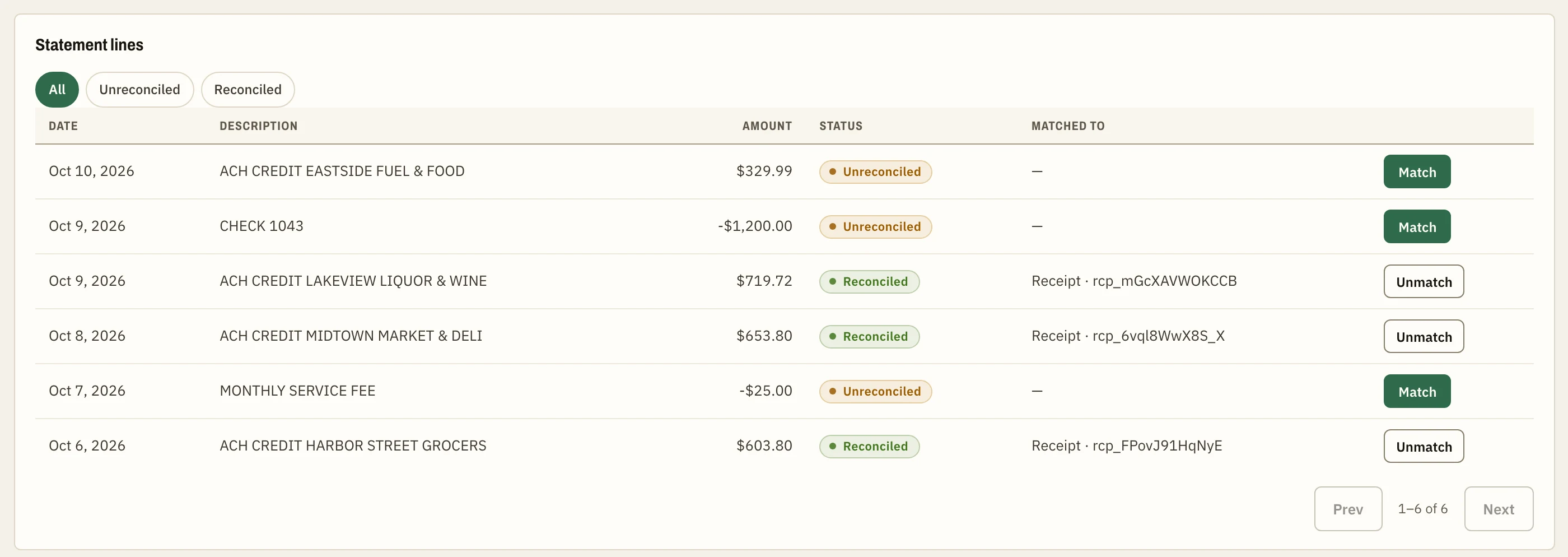Click the MATCHED TO column header
1568x557 pixels.
[x=1068, y=126]
